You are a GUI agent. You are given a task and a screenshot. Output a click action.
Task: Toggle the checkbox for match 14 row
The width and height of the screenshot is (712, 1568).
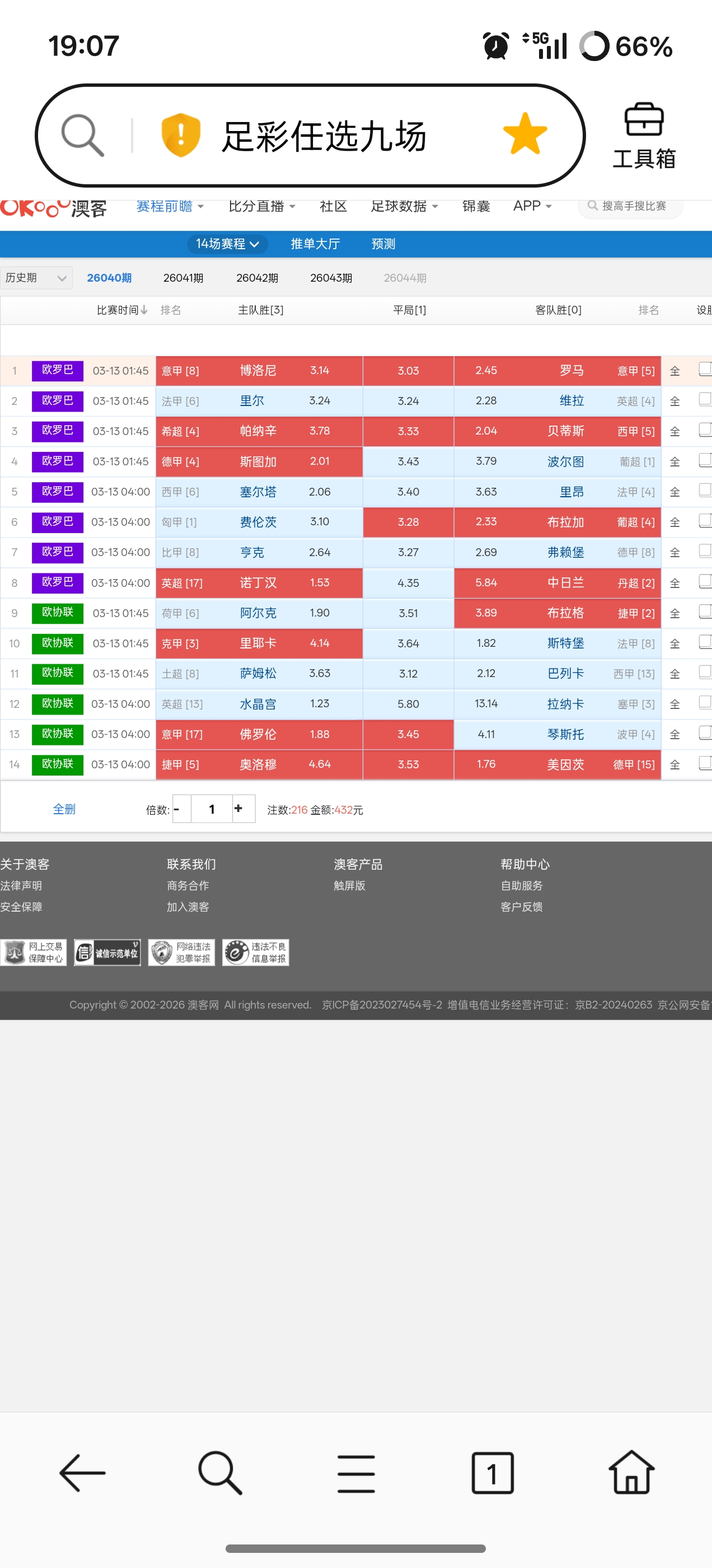705,763
